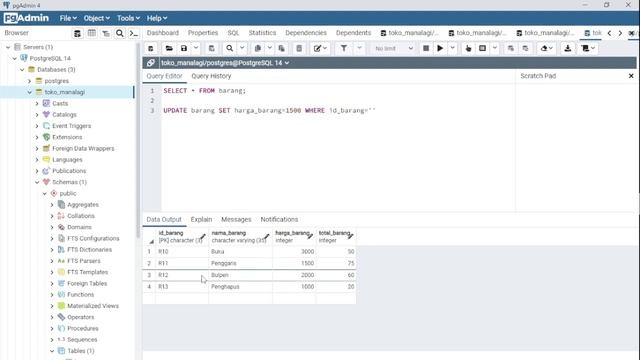The image size is (640, 360).
Task: Collapse the Schemas (1) node
Action: pyautogui.click(x=37, y=182)
